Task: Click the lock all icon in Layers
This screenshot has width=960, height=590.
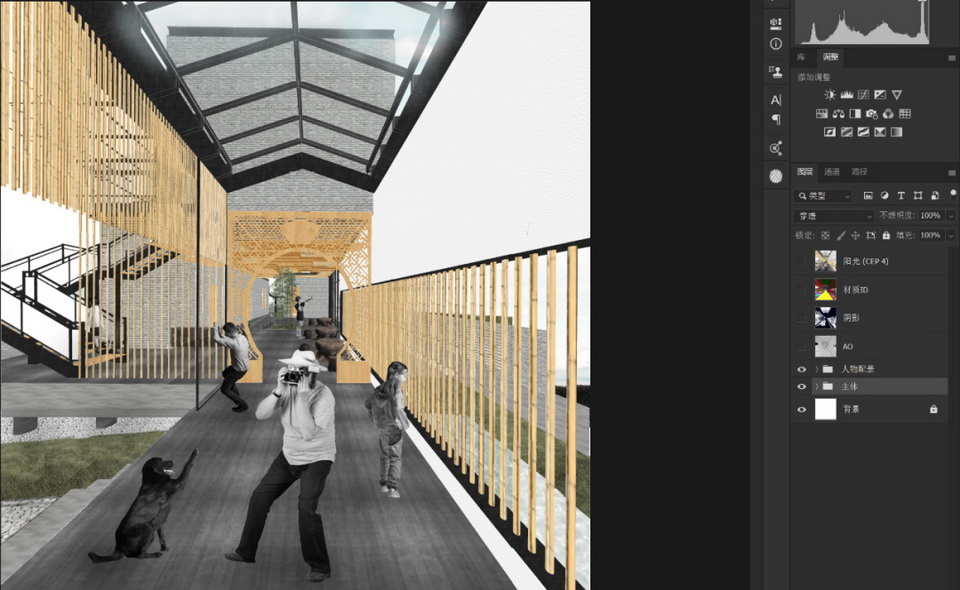Action: point(886,235)
